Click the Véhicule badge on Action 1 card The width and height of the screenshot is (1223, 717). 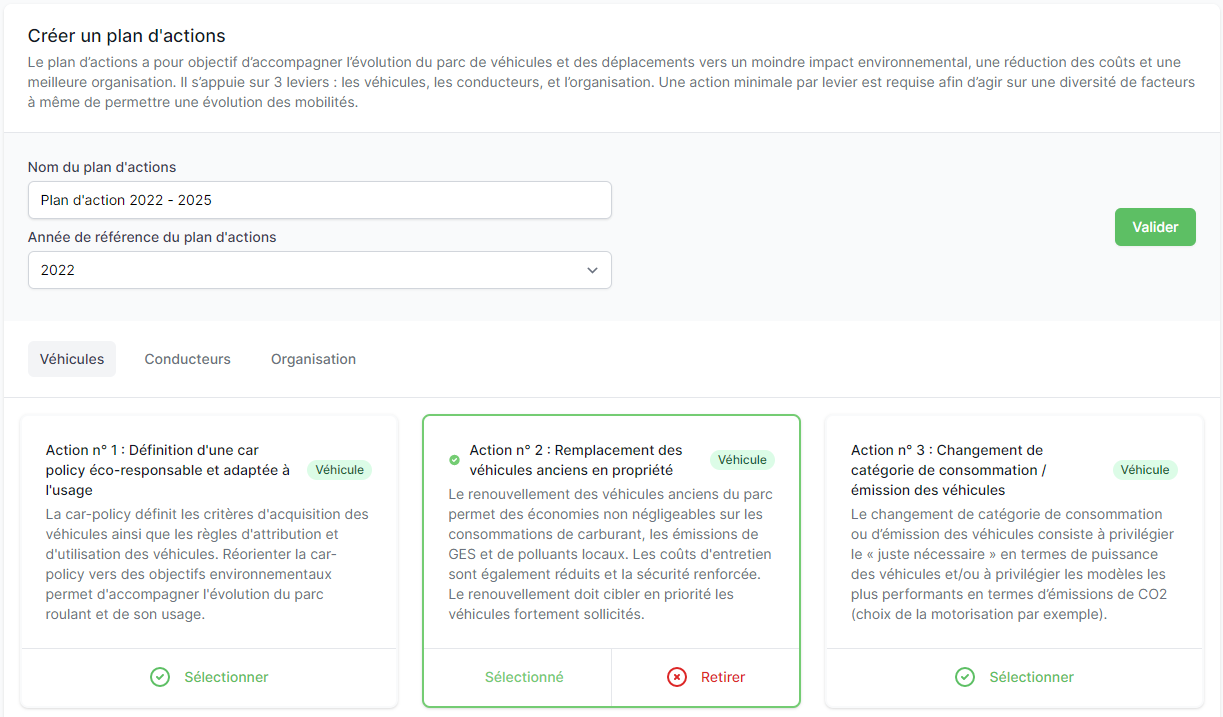[x=339, y=470]
